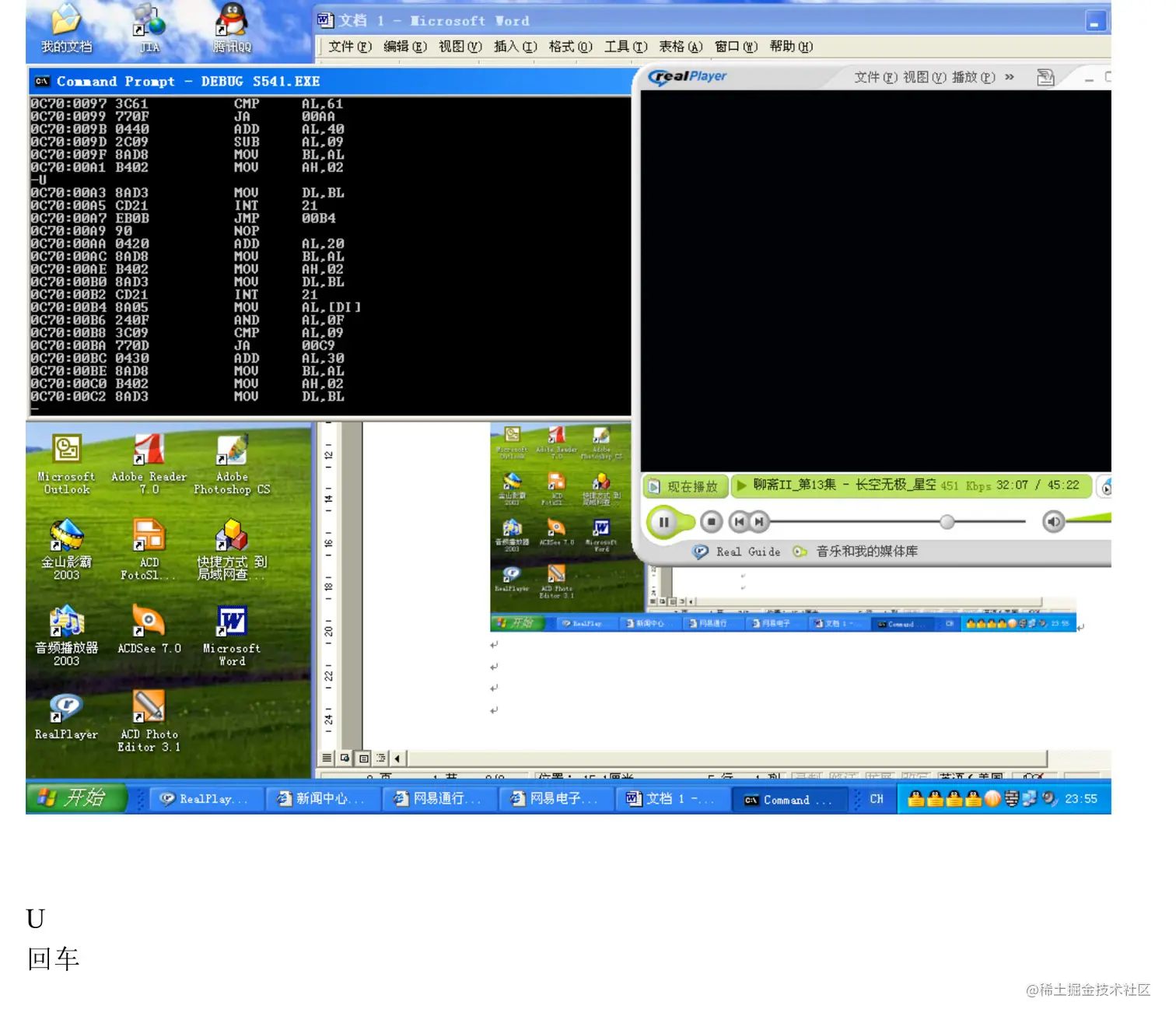Click the Real Guide bubble icon
The width and height of the screenshot is (1176, 1023).
click(x=701, y=552)
